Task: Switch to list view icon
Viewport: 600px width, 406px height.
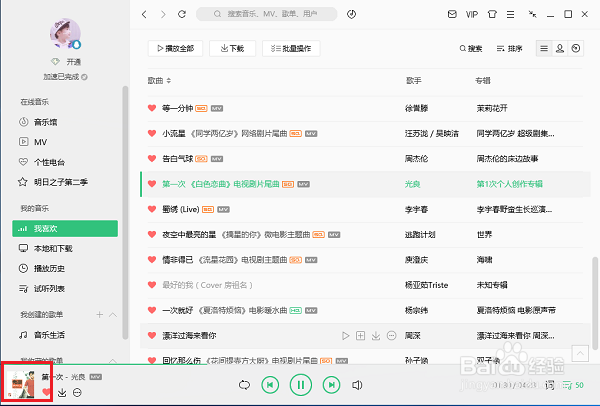Action: 544,49
